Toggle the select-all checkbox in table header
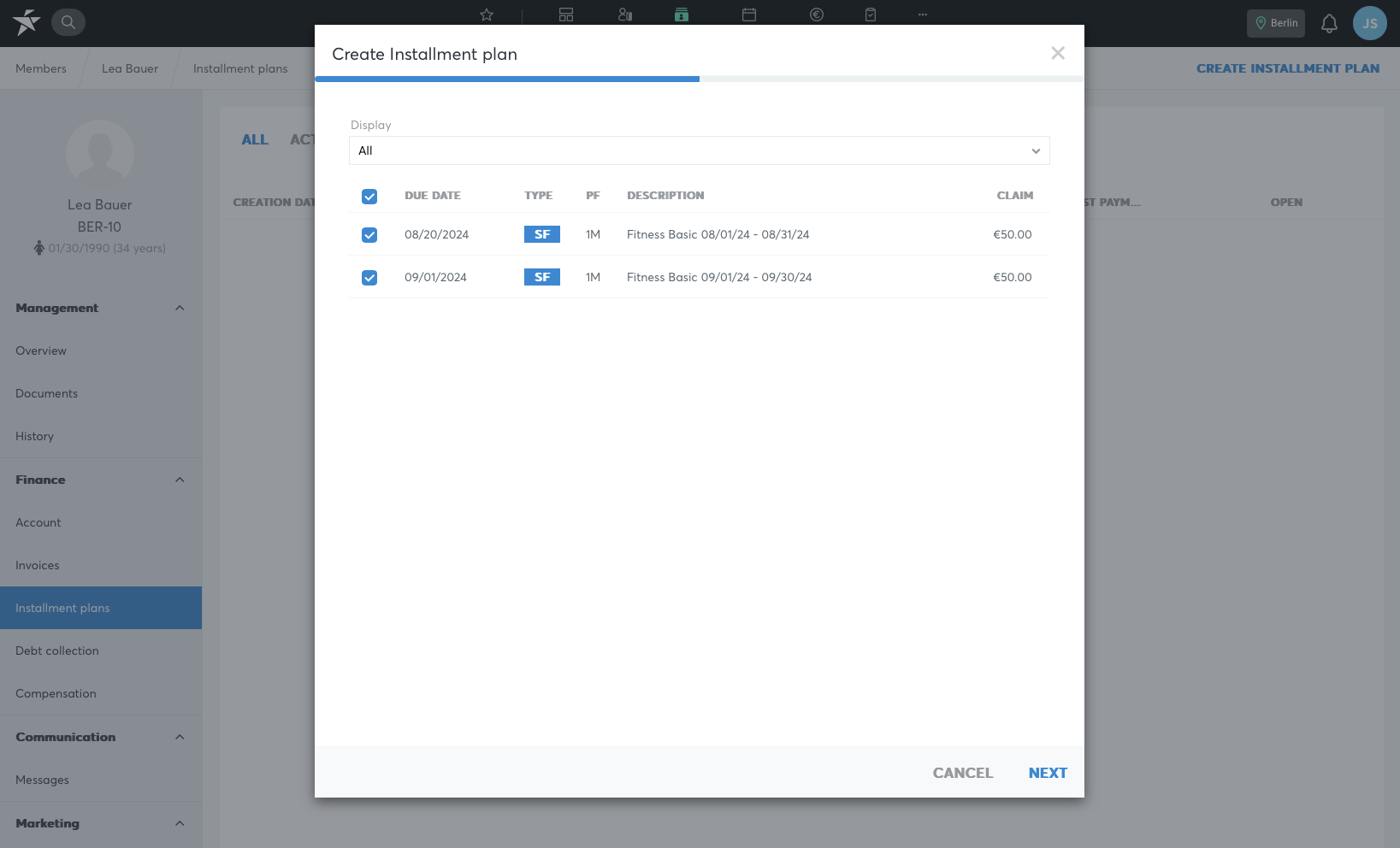 369,197
